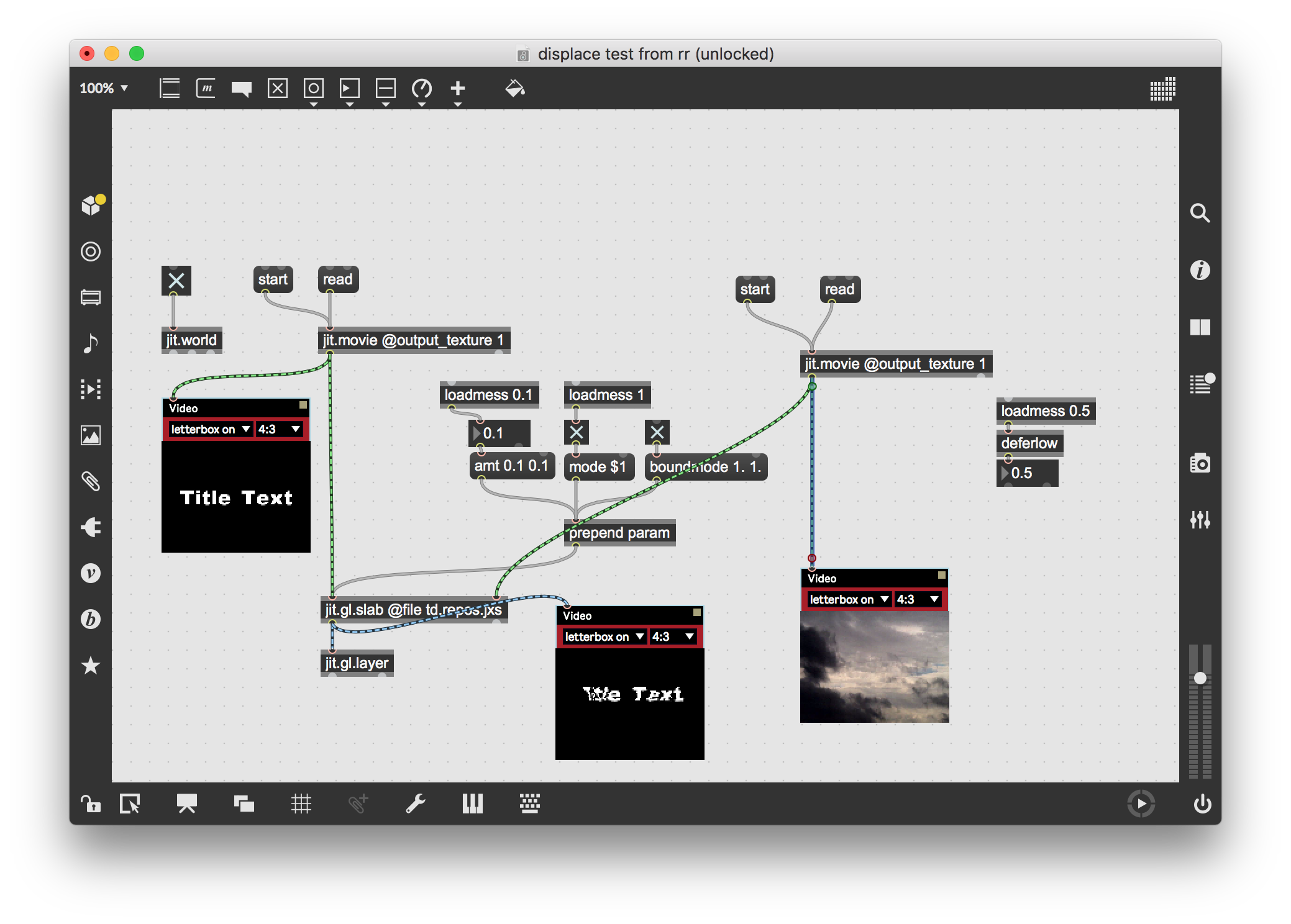
Task: Toggle the grid display icon
Action: click(x=301, y=804)
